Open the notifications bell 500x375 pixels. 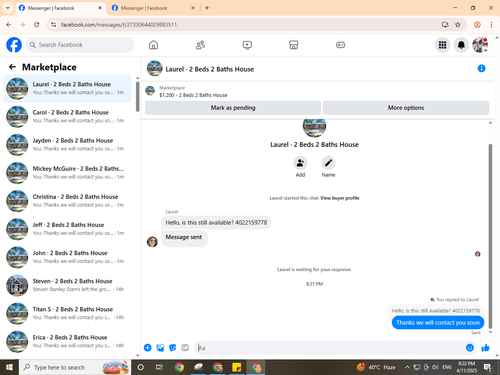[461, 45]
